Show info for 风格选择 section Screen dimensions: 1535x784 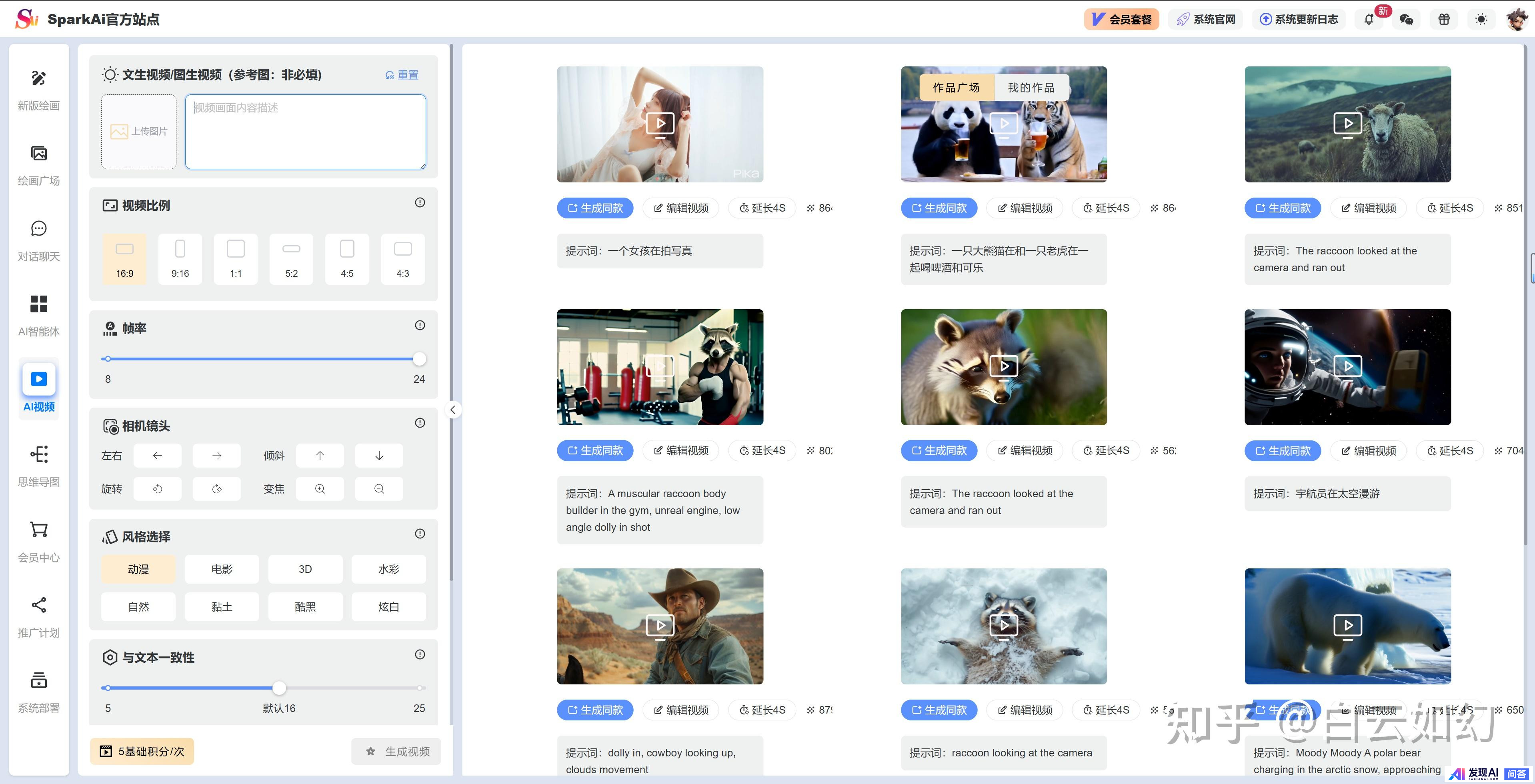420,534
